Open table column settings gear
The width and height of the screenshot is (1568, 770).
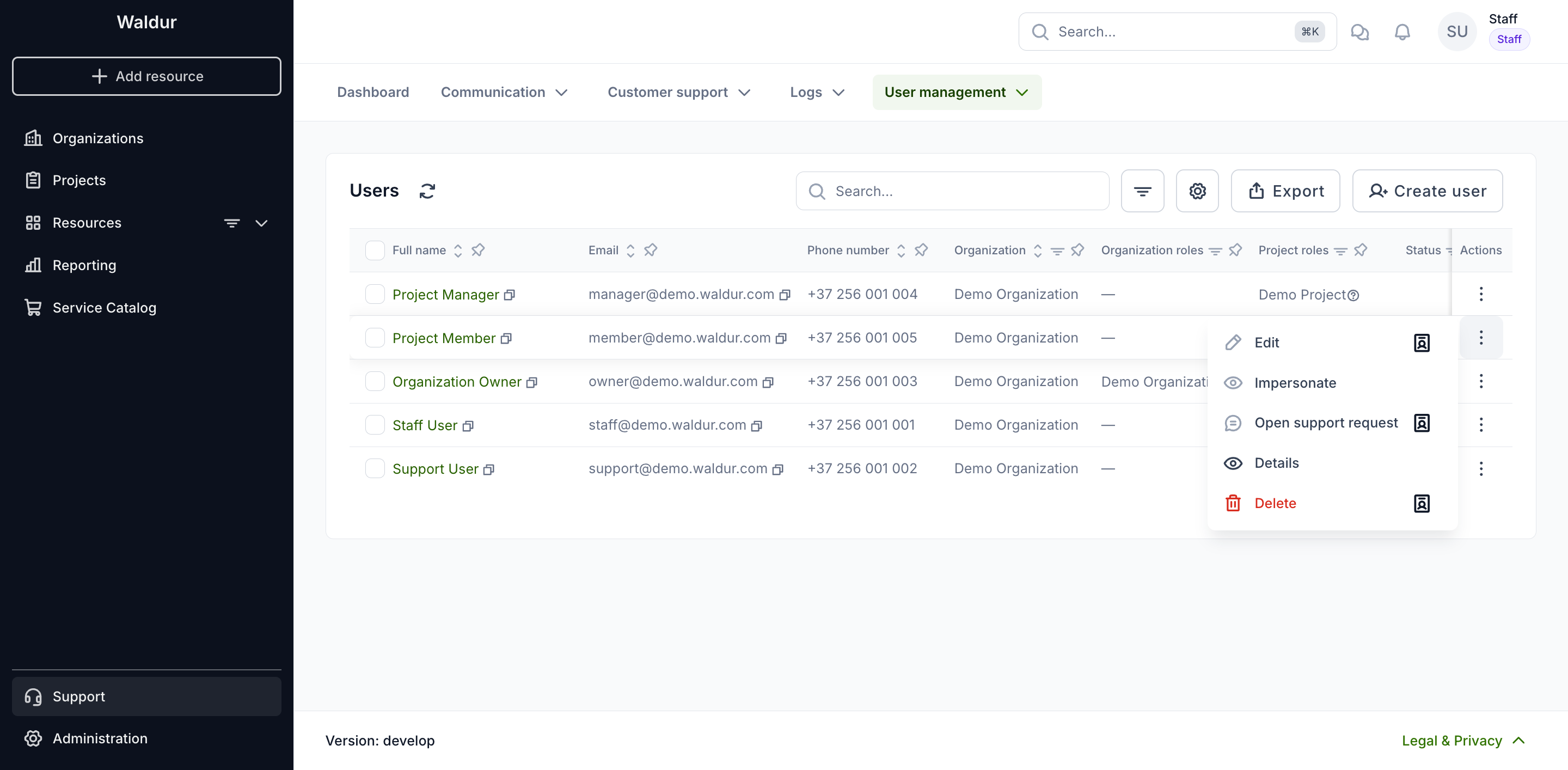point(1197,191)
